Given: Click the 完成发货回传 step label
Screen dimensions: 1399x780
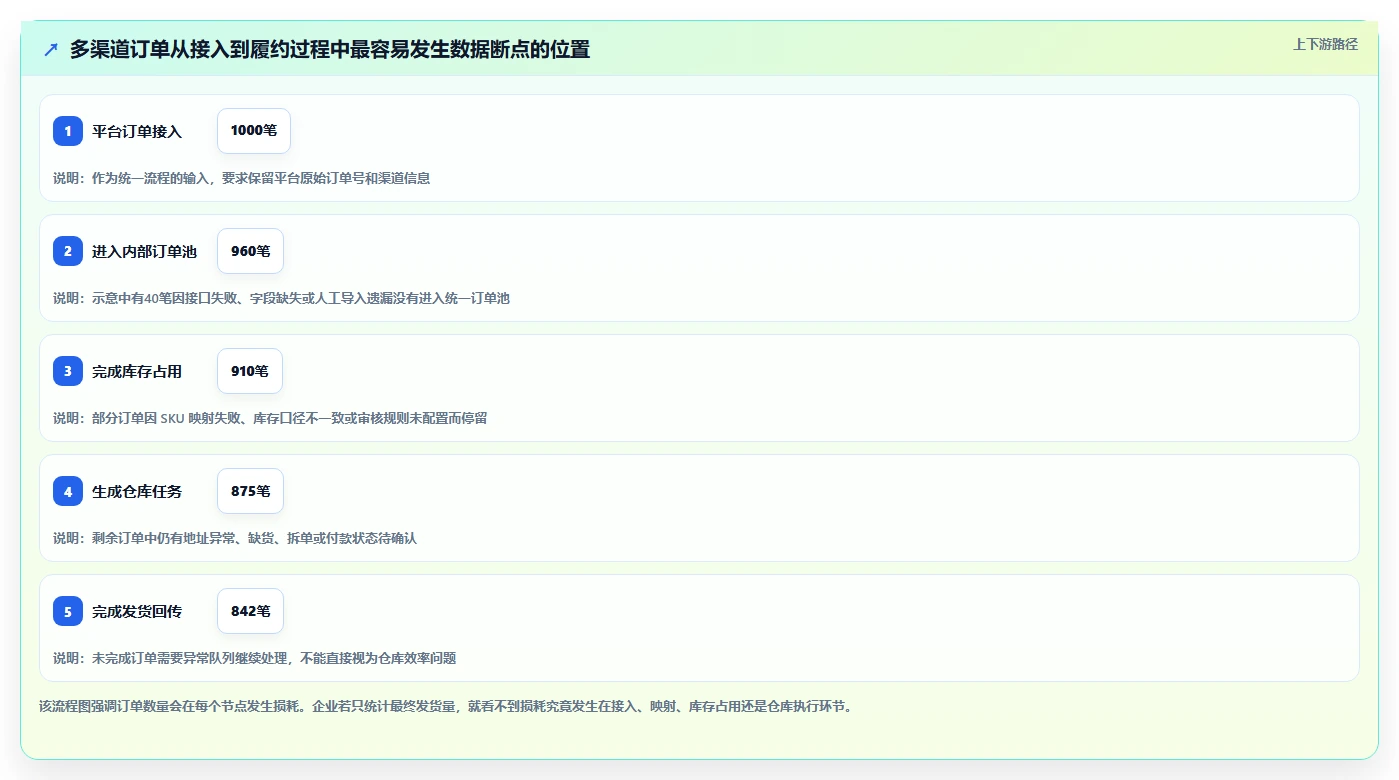Looking at the screenshot, I should (x=137, y=611).
